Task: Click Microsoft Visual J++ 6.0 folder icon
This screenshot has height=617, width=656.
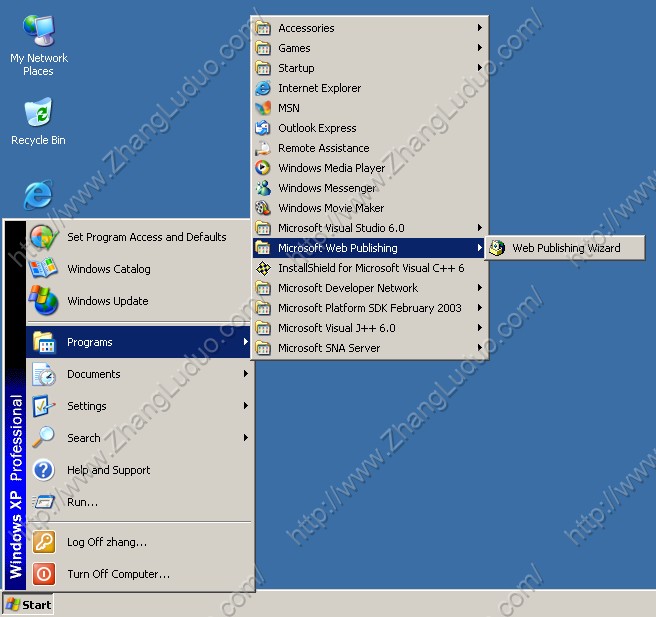Action: click(263, 328)
